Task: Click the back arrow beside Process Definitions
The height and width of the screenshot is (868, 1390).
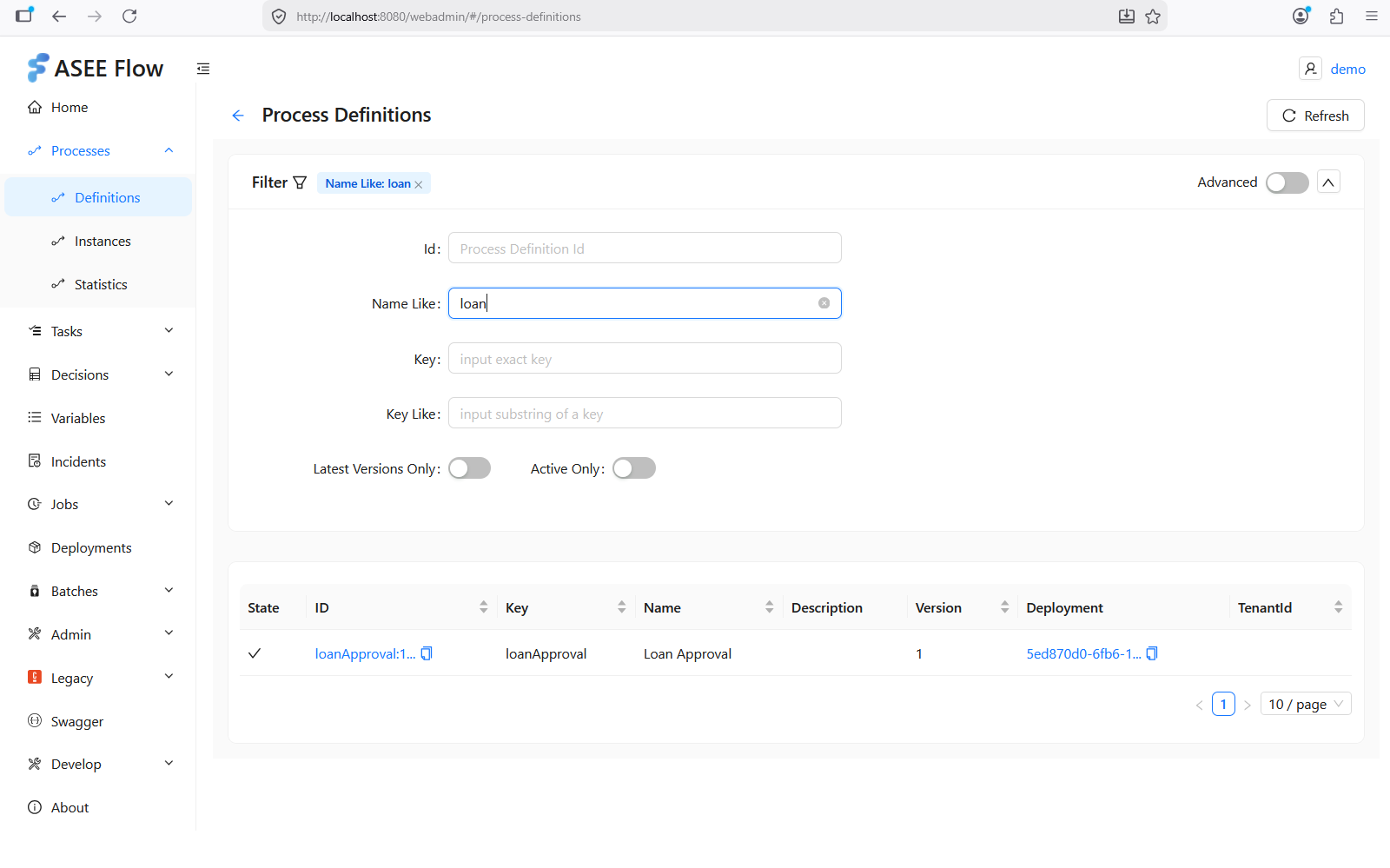Action: click(x=238, y=116)
